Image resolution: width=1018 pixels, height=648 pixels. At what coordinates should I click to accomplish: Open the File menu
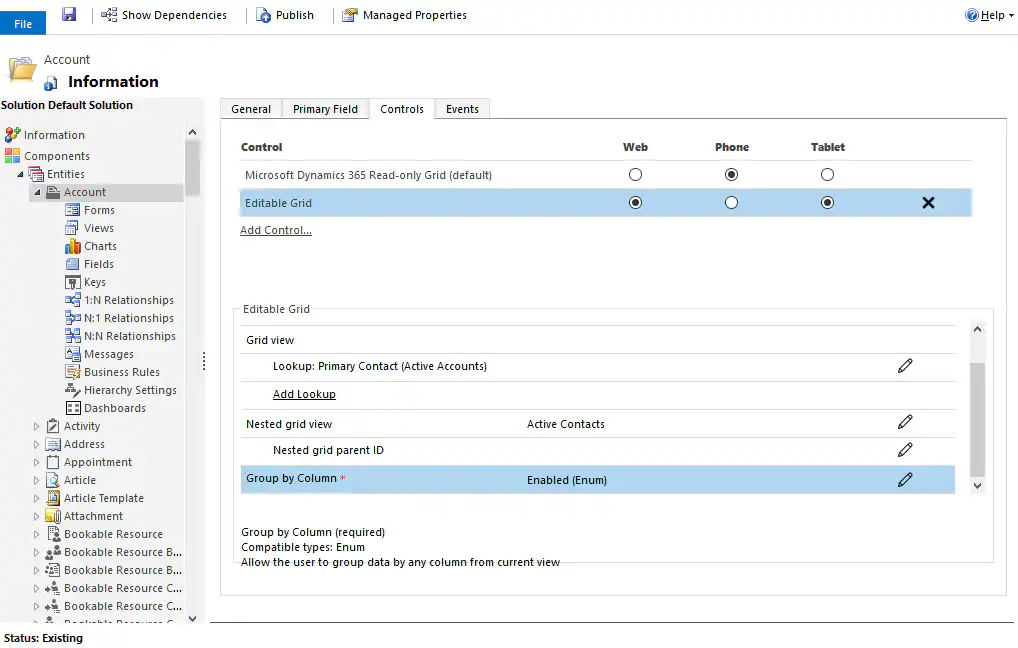coord(22,22)
